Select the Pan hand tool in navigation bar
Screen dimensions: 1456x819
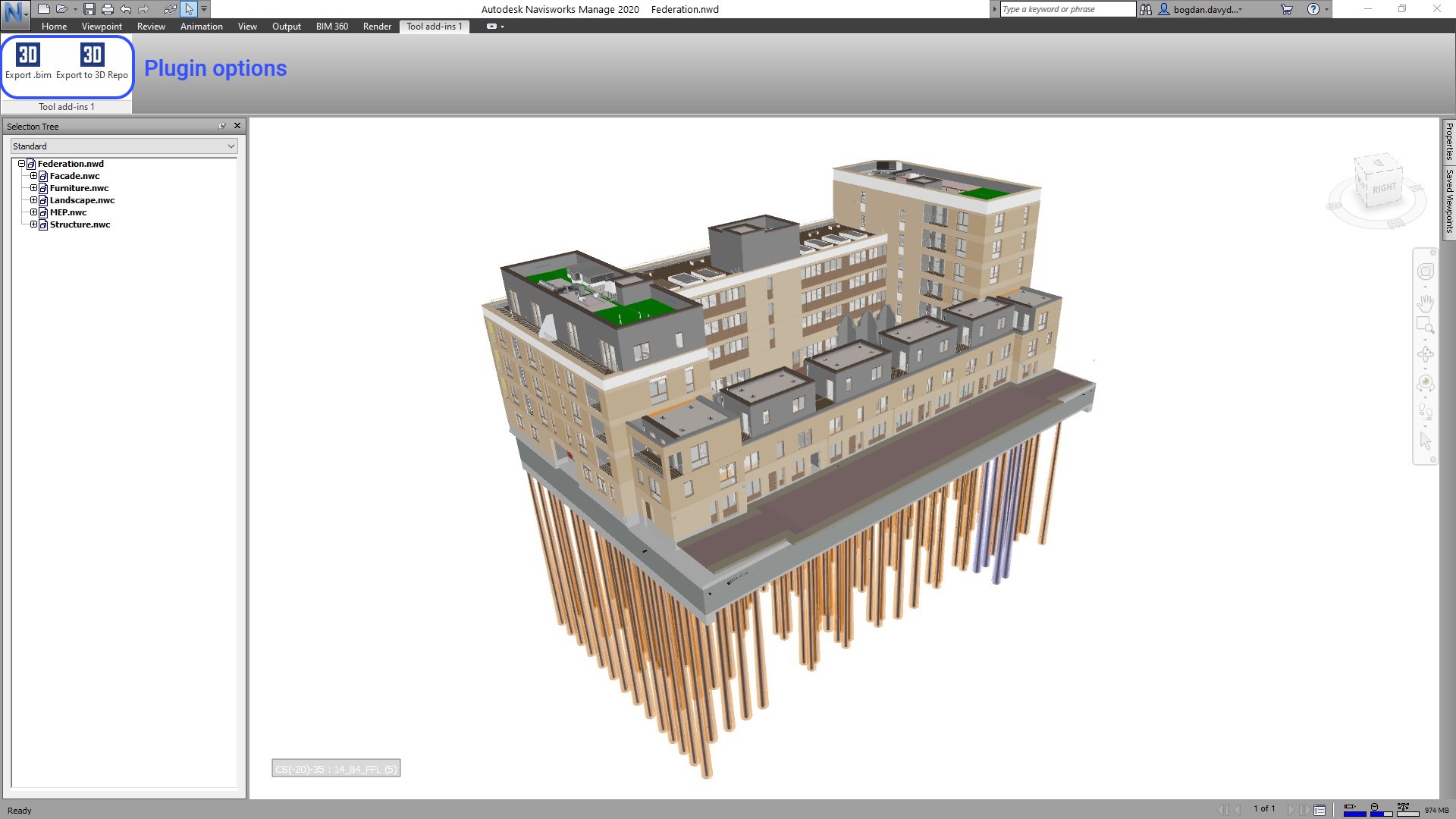1425,303
